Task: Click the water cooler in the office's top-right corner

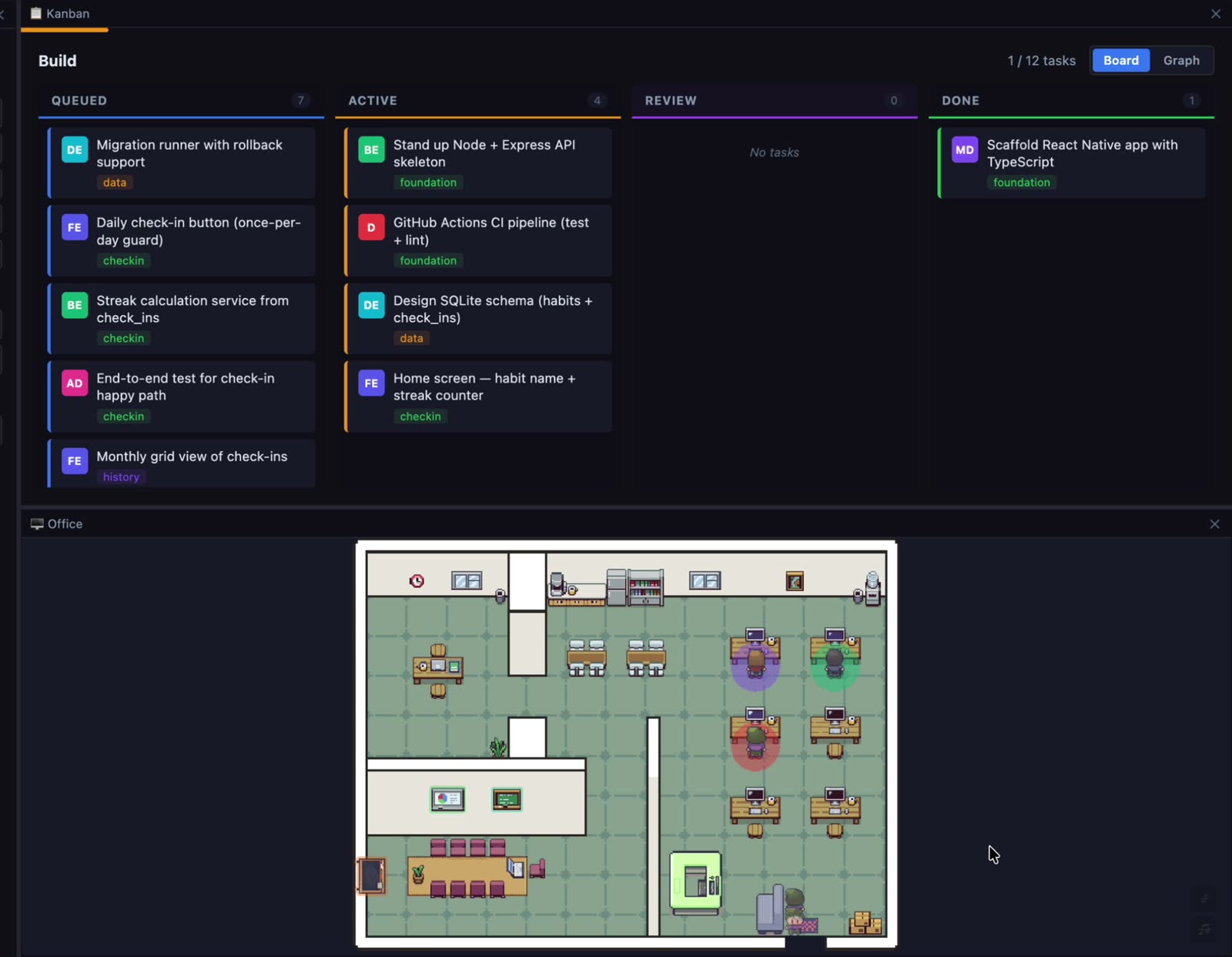Action: pos(872,588)
